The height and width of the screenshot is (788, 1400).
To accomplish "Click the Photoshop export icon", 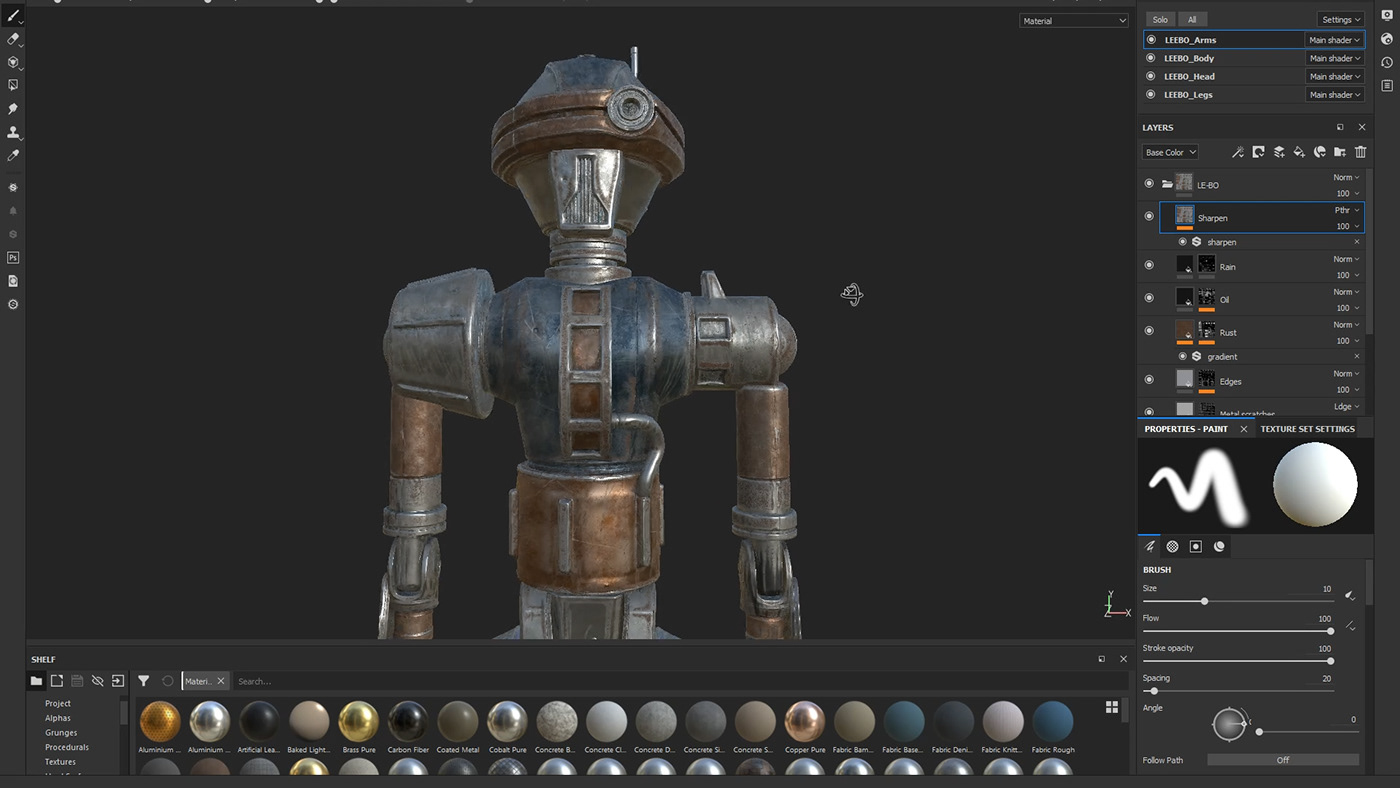I will (13, 257).
